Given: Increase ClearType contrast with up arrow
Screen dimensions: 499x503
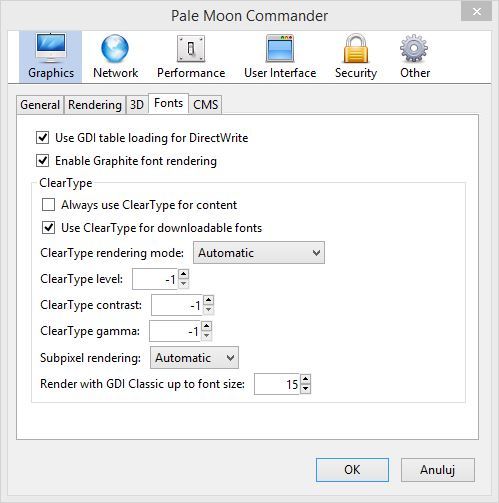Looking at the screenshot, I should [209, 300].
